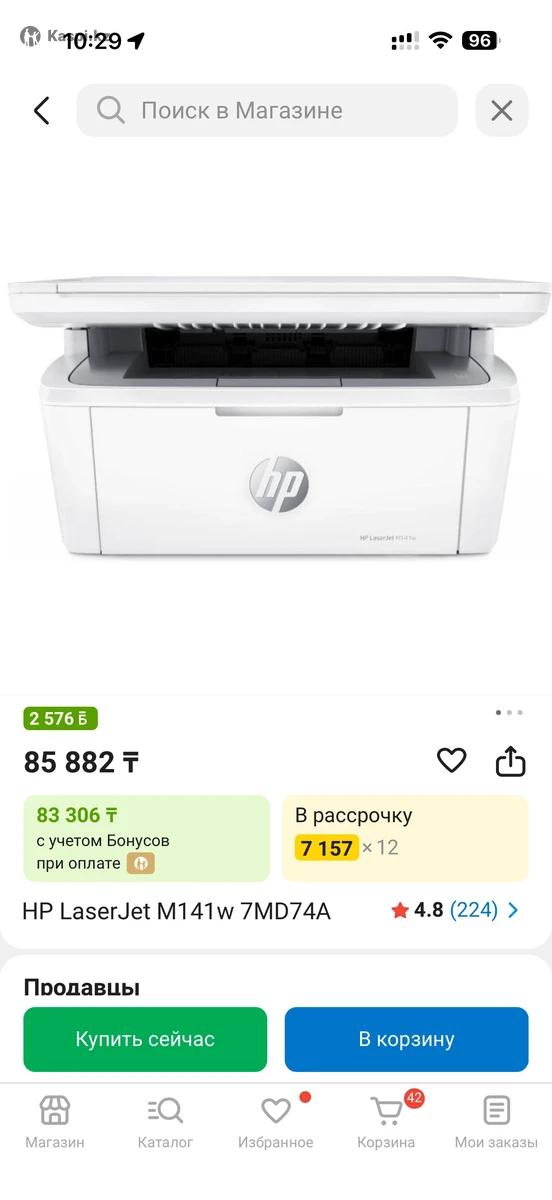Go back using the left chevron
Image resolution: width=552 pixels, height=1200 pixels.
[x=41, y=110]
